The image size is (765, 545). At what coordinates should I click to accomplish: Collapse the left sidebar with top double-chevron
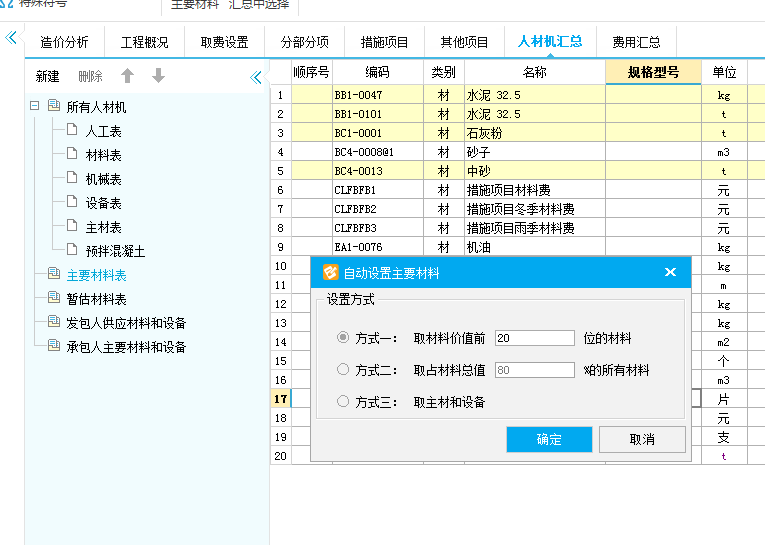coord(11,38)
